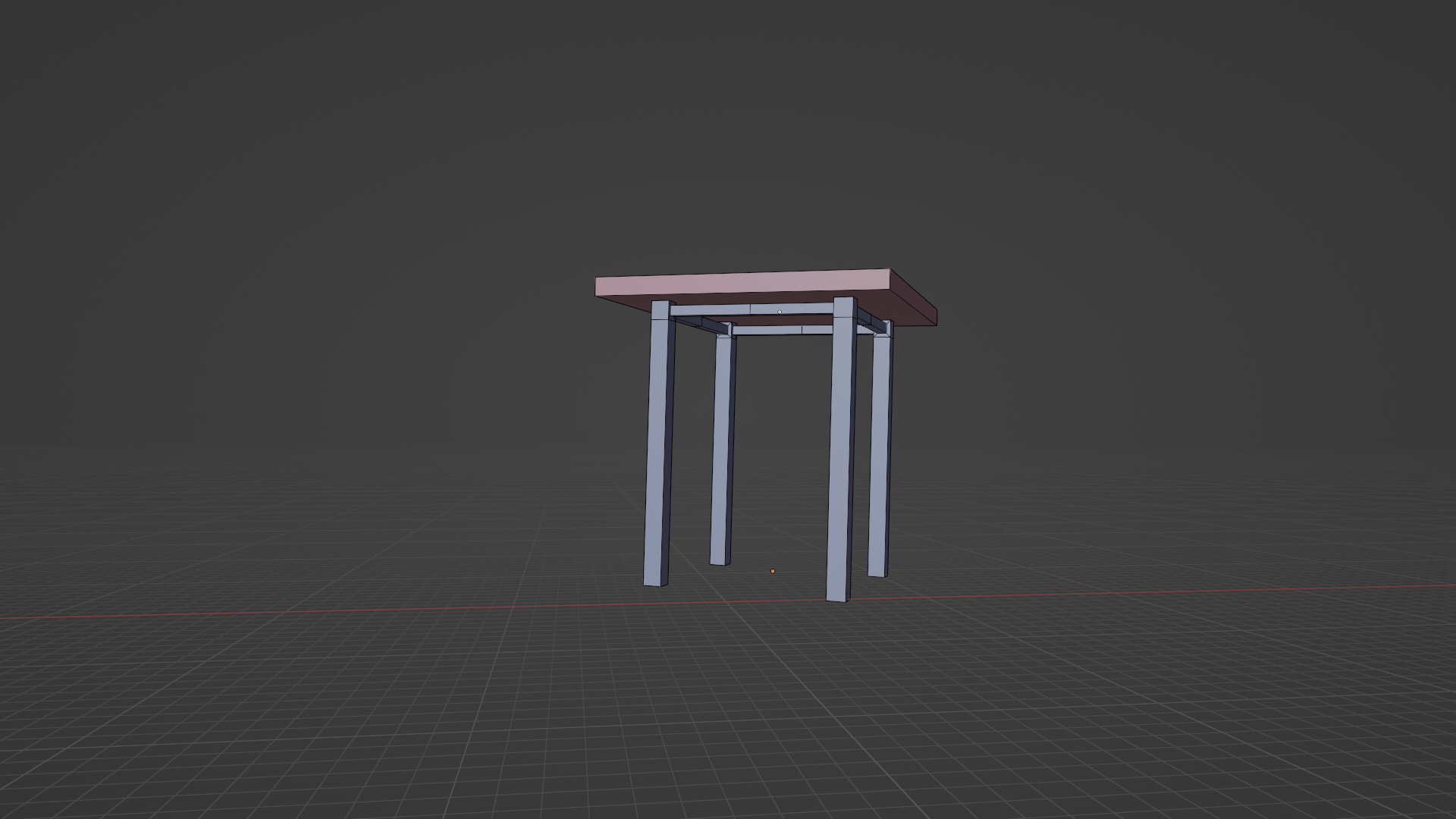Click the top cap segment of front-right leg

tap(844, 307)
